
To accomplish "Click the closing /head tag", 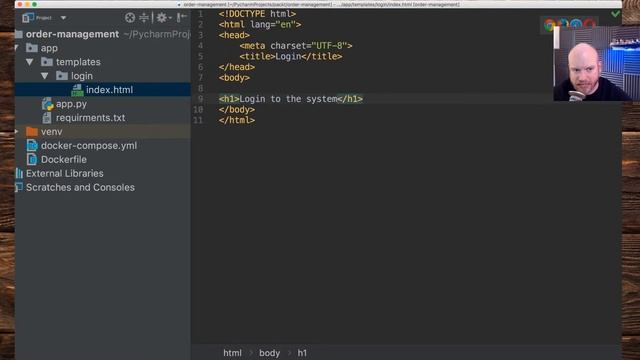I will coord(237,67).
